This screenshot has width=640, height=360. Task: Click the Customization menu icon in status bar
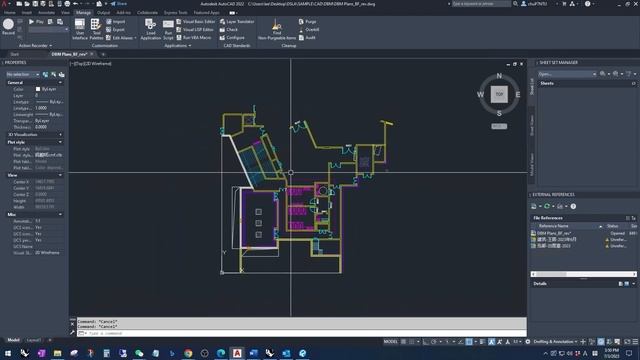click(x=635, y=342)
